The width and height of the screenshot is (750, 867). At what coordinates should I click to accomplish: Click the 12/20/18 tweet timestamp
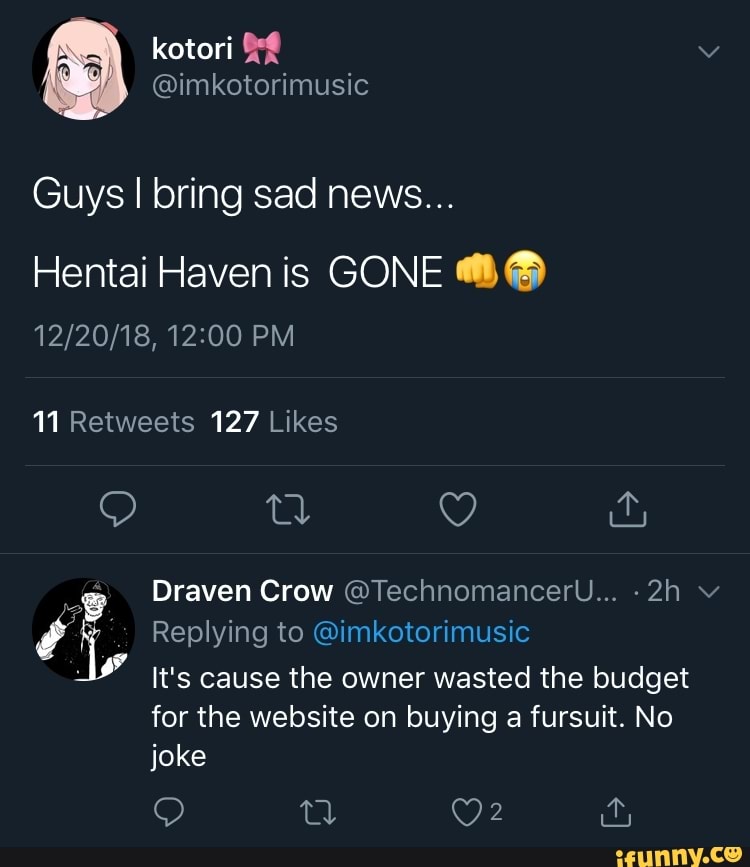point(164,335)
